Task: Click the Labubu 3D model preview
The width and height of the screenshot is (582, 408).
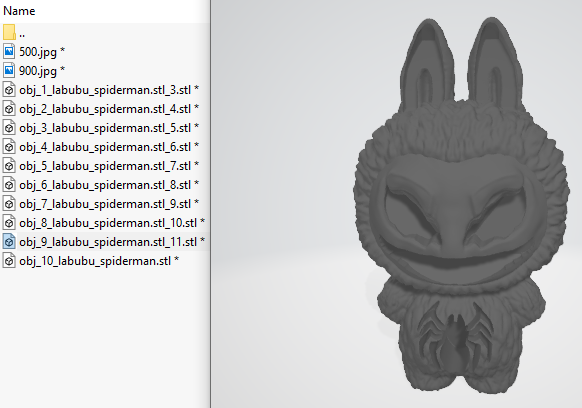Action: (x=461, y=206)
